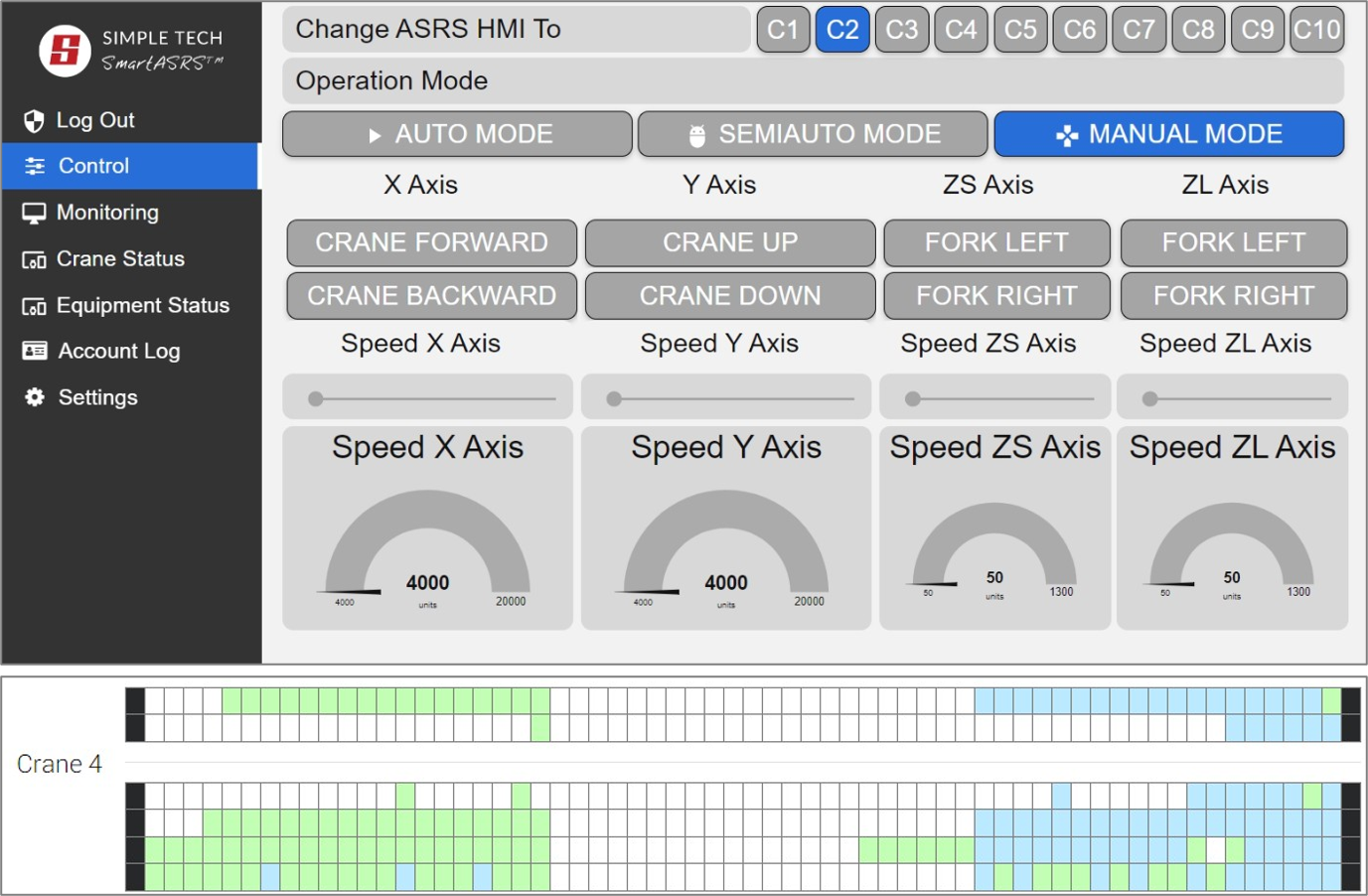Switch the HMI to crane C10
The height and width of the screenshot is (896, 1368).
[1317, 30]
